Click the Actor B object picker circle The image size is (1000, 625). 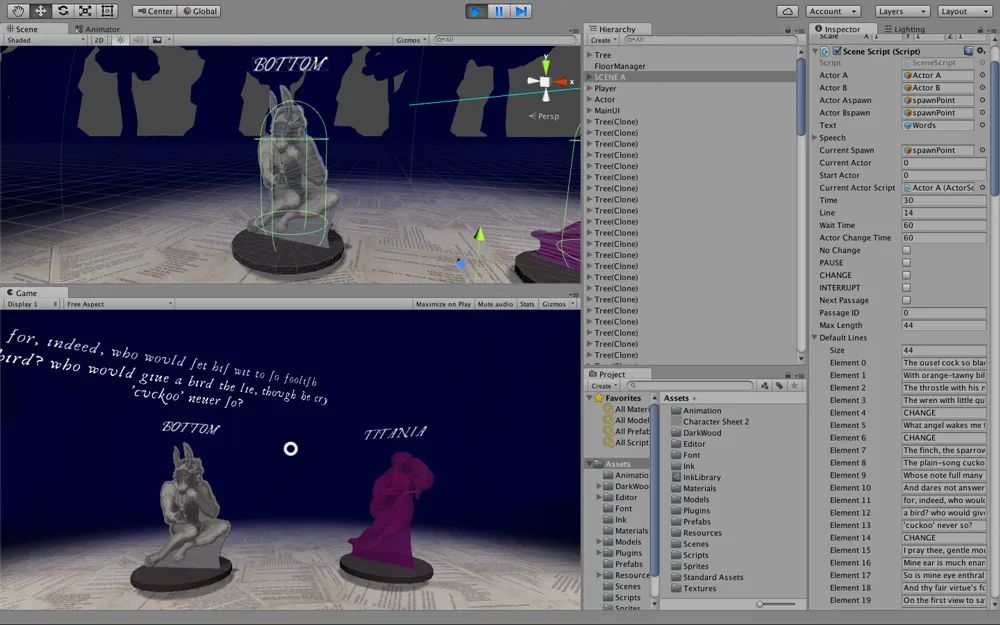pyautogui.click(x=982, y=87)
